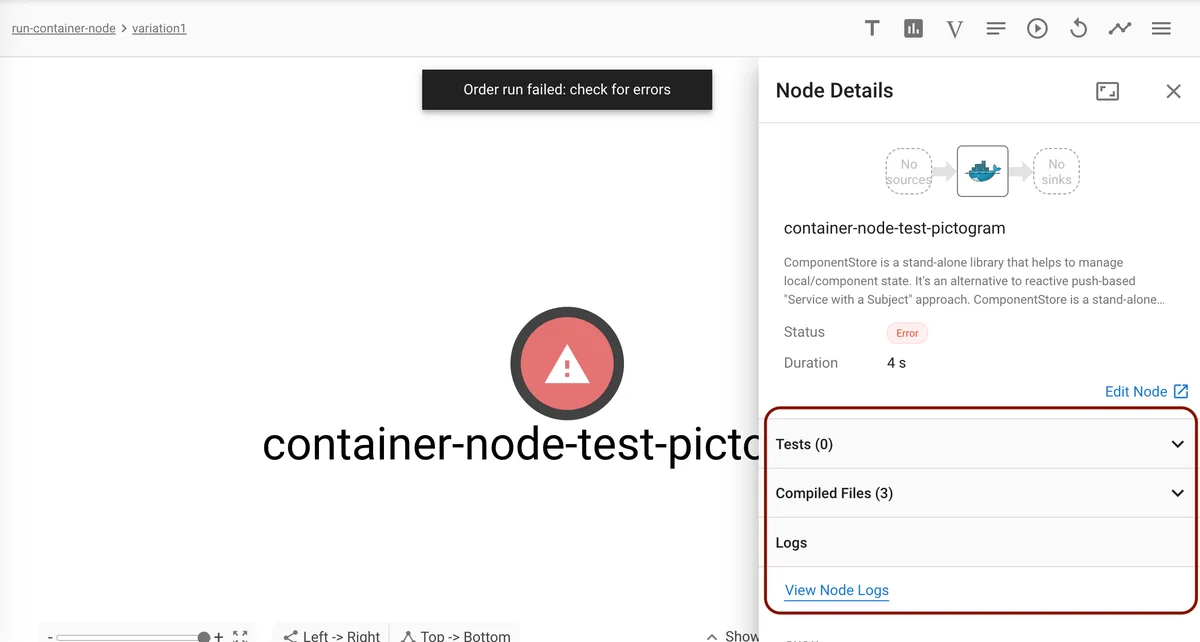The image size is (1200, 642).
Task: Click the zoom slider handle
Action: coord(204,636)
